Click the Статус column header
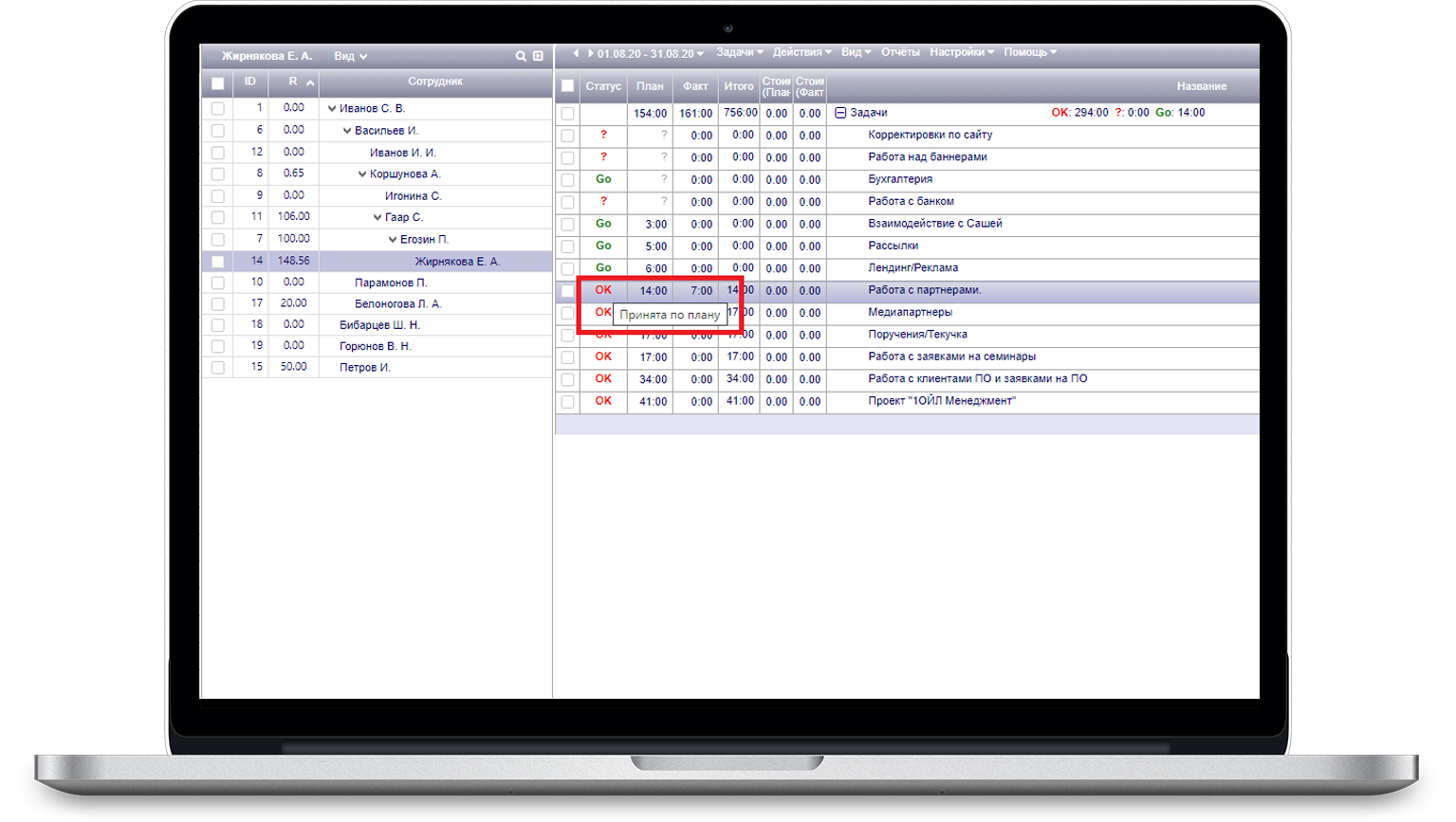 pos(603,86)
